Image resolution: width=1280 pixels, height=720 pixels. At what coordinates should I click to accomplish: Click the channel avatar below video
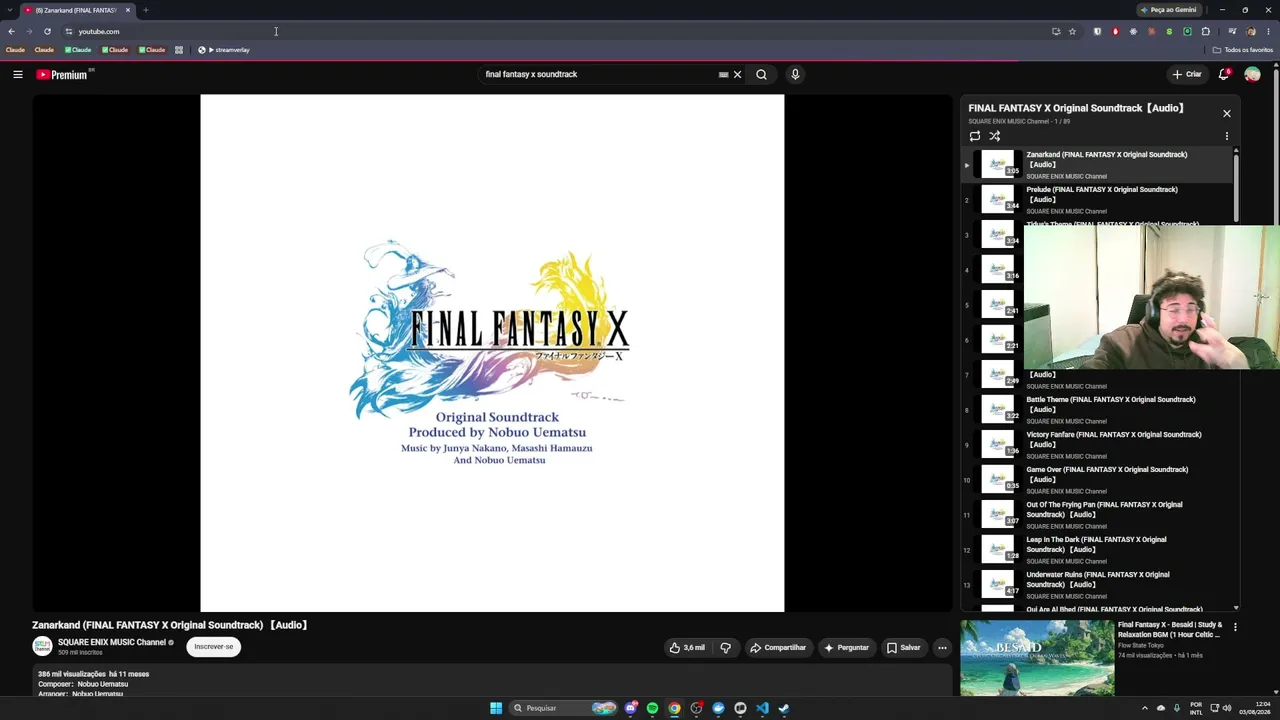click(x=42, y=647)
